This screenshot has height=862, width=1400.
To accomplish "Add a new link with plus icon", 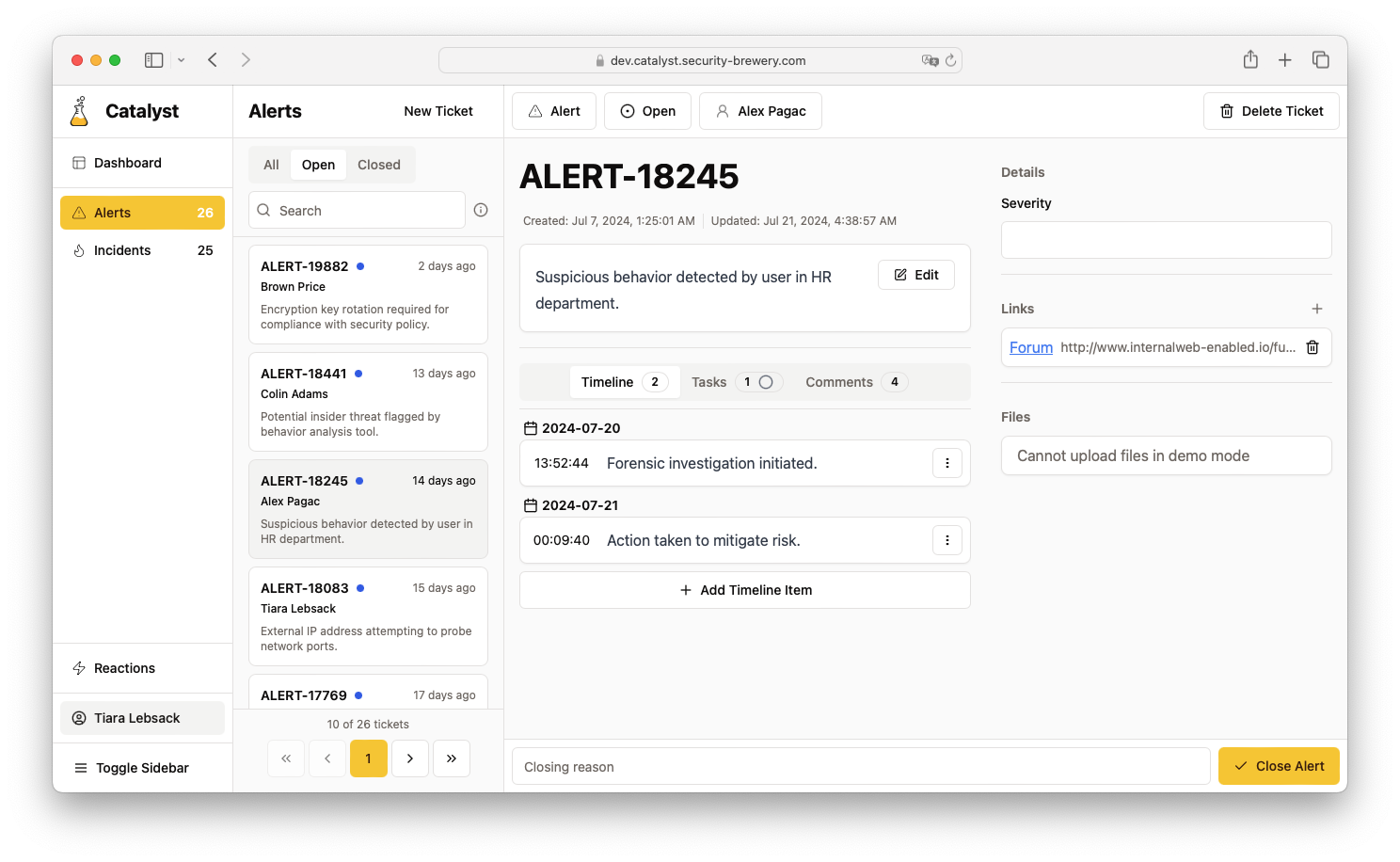I will pyautogui.click(x=1316, y=309).
